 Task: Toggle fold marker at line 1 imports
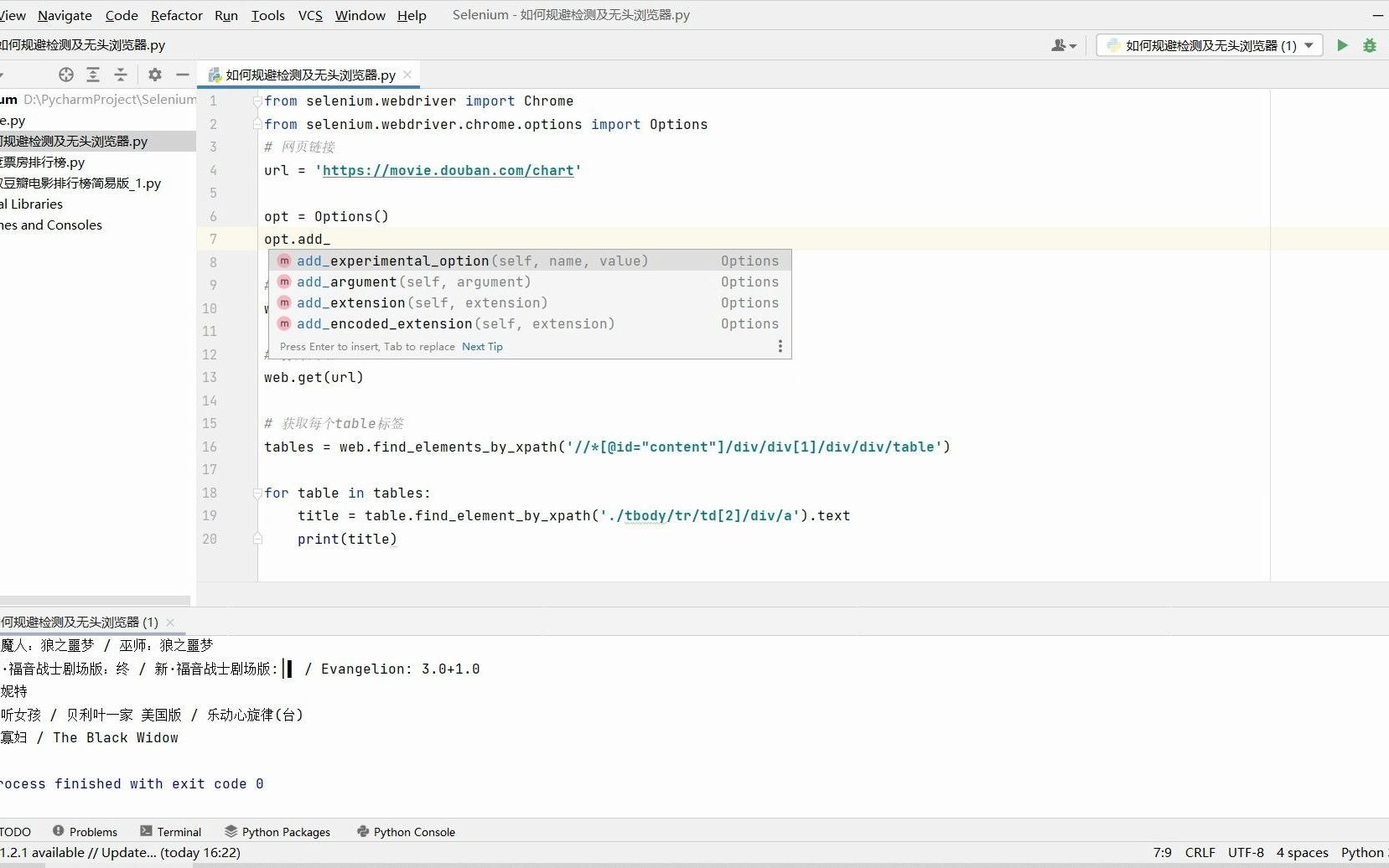pos(257,101)
